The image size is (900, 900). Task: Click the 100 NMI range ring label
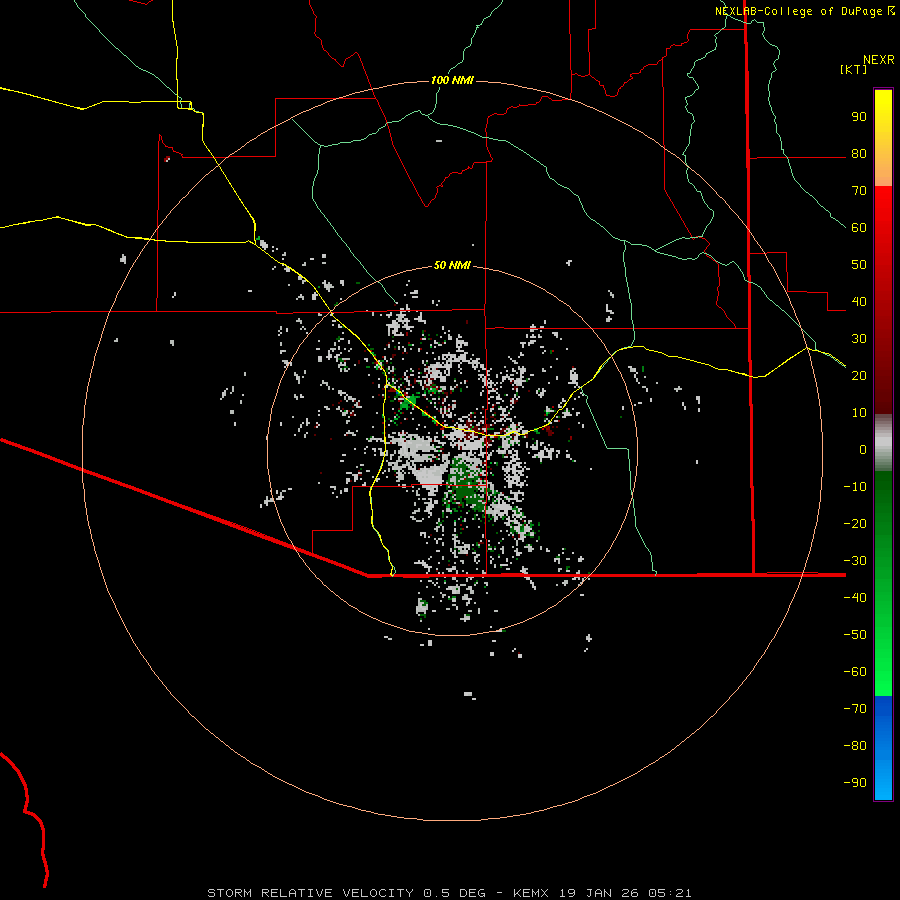(452, 80)
